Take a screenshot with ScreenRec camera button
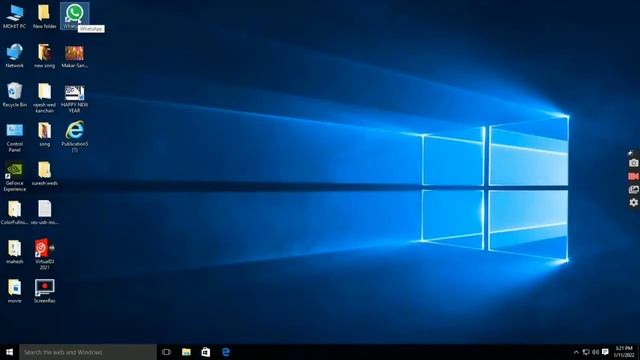Viewport: 640px width, 360px height. pos(633,163)
